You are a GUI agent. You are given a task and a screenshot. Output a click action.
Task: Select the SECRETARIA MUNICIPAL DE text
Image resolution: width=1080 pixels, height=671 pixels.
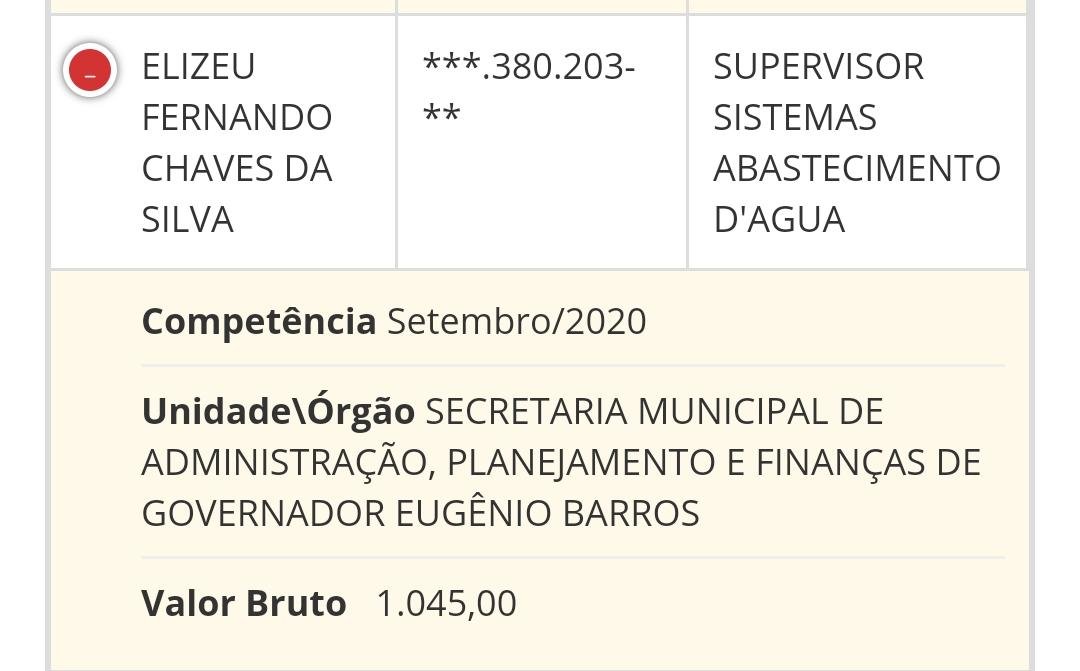point(654,412)
